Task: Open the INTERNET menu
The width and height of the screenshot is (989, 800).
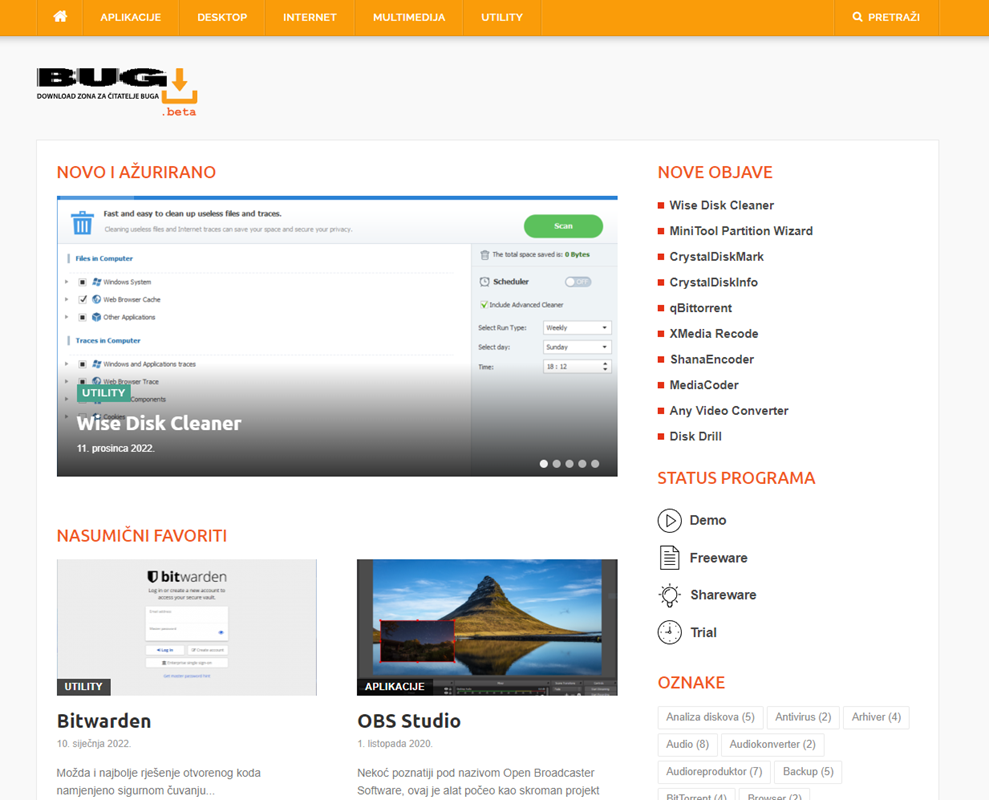Action: point(310,18)
